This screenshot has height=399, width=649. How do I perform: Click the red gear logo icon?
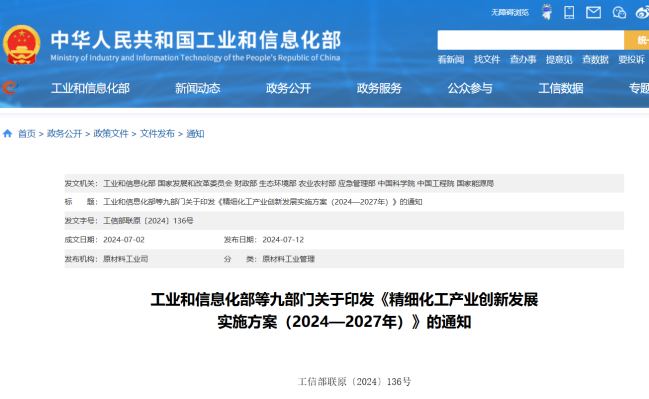tap(9, 88)
